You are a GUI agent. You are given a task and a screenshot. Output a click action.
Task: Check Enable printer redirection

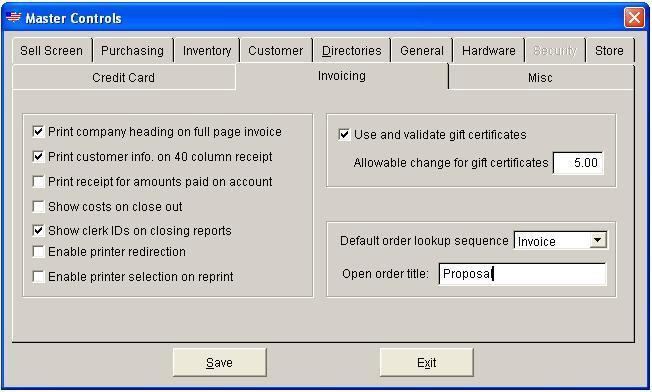(38, 251)
